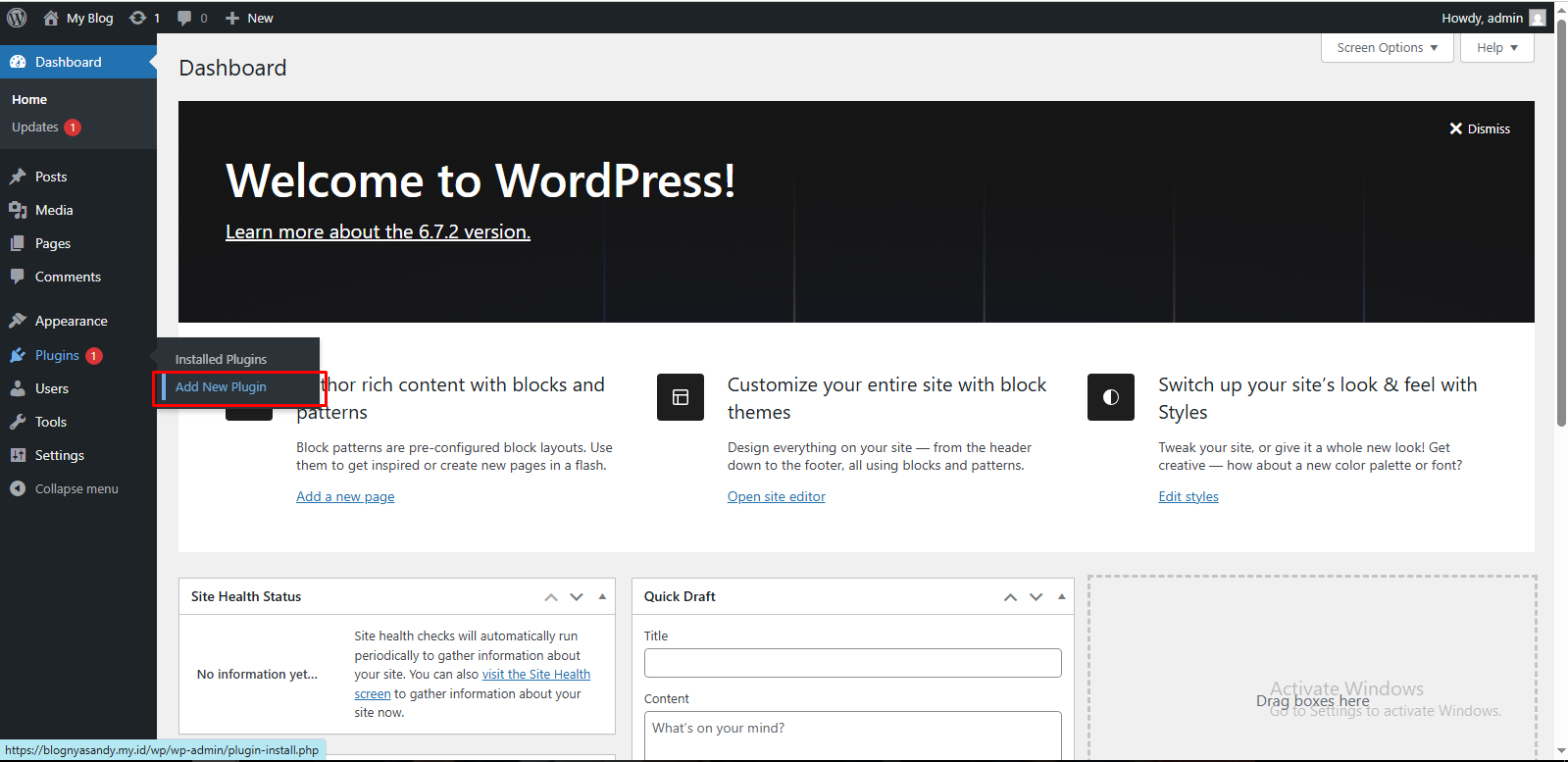Click the Edit styles link
Viewport: 1568px width, 762px height.
pyautogui.click(x=1189, y=496)
